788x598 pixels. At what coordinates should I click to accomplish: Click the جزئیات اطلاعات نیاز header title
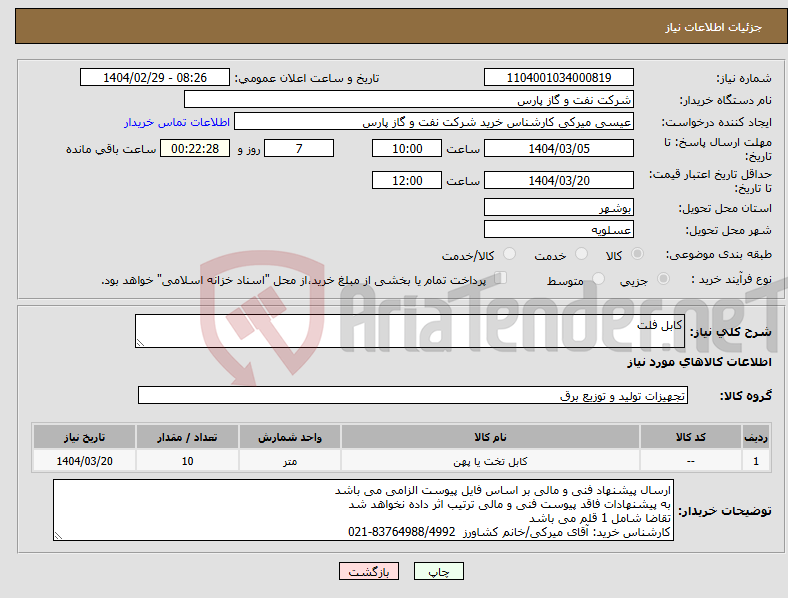point(713,27)
